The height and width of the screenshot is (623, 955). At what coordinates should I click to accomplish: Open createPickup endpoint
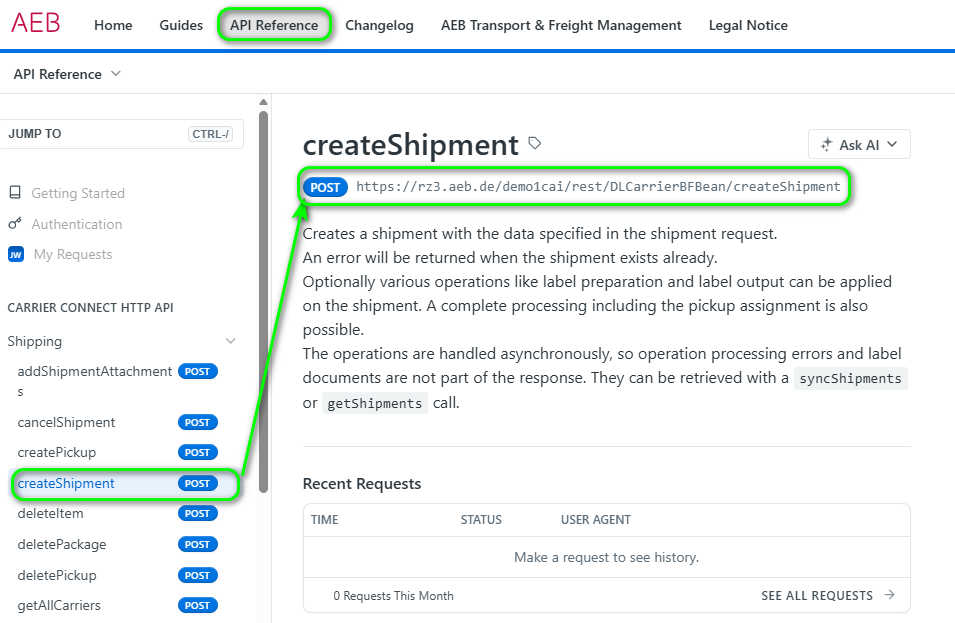point(57,452)
